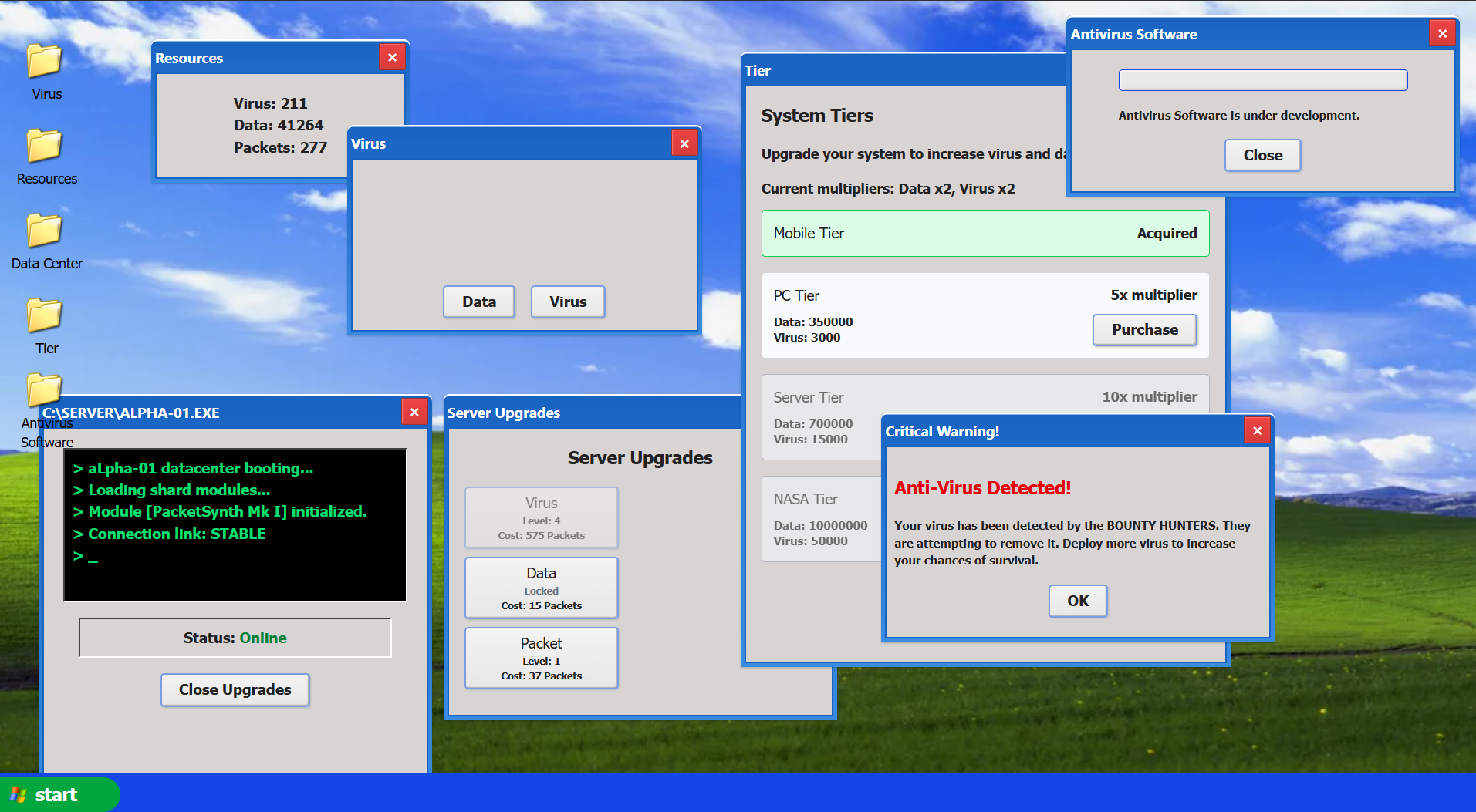Click the red "Anti-Virus Detected!" heading

click(982, 488)
